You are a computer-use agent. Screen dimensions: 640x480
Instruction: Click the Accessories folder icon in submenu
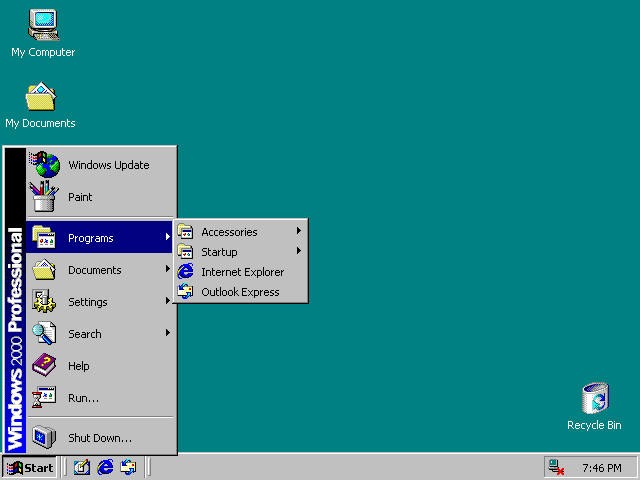coord(185,231)
